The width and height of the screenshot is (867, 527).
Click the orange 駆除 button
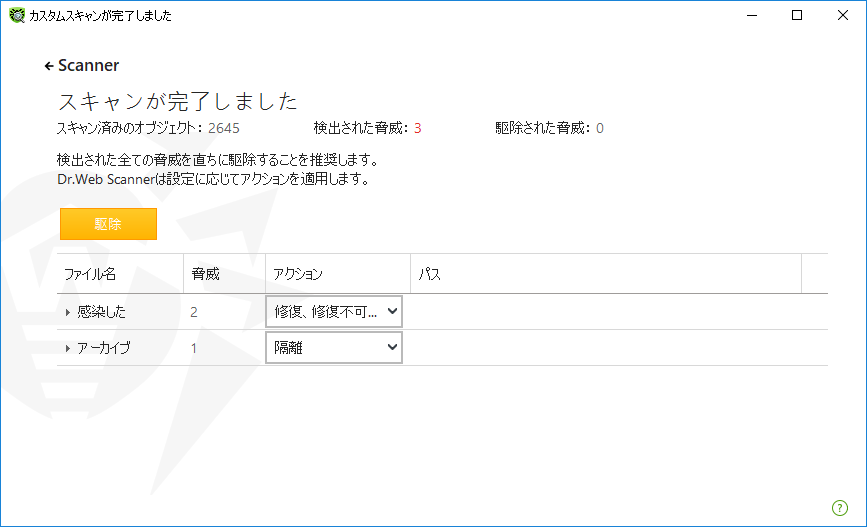[108, 224]
